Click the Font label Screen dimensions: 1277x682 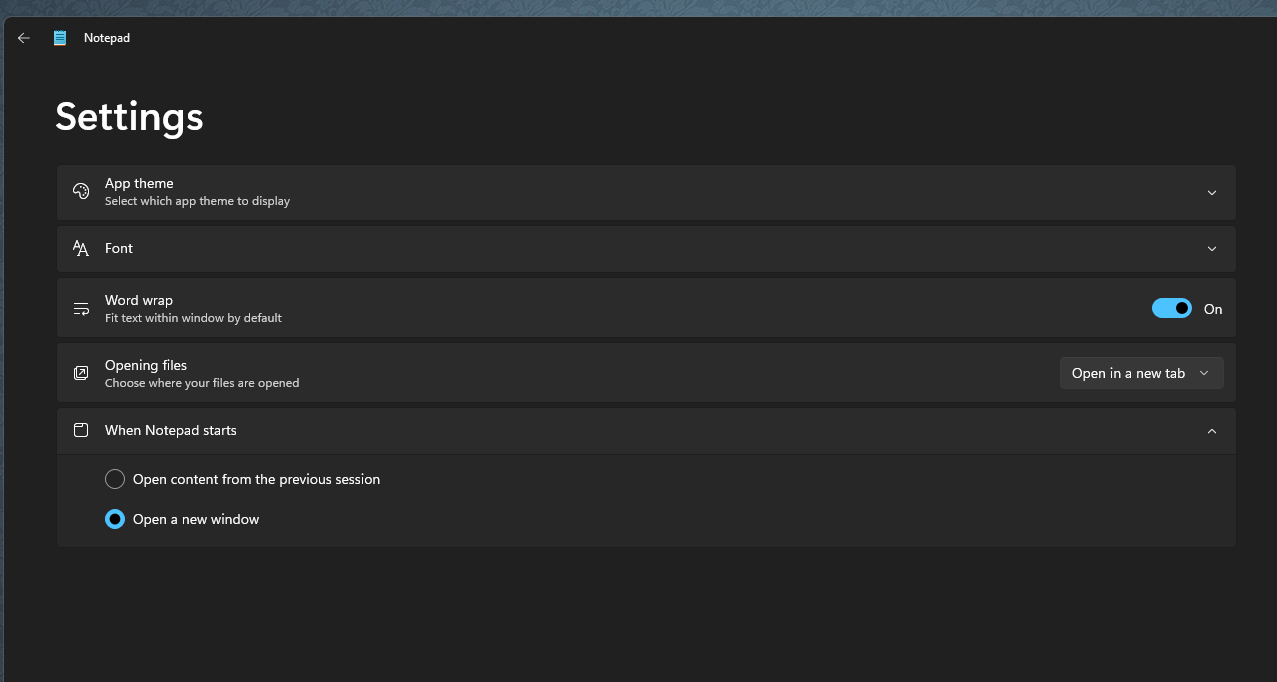(119, 248)
